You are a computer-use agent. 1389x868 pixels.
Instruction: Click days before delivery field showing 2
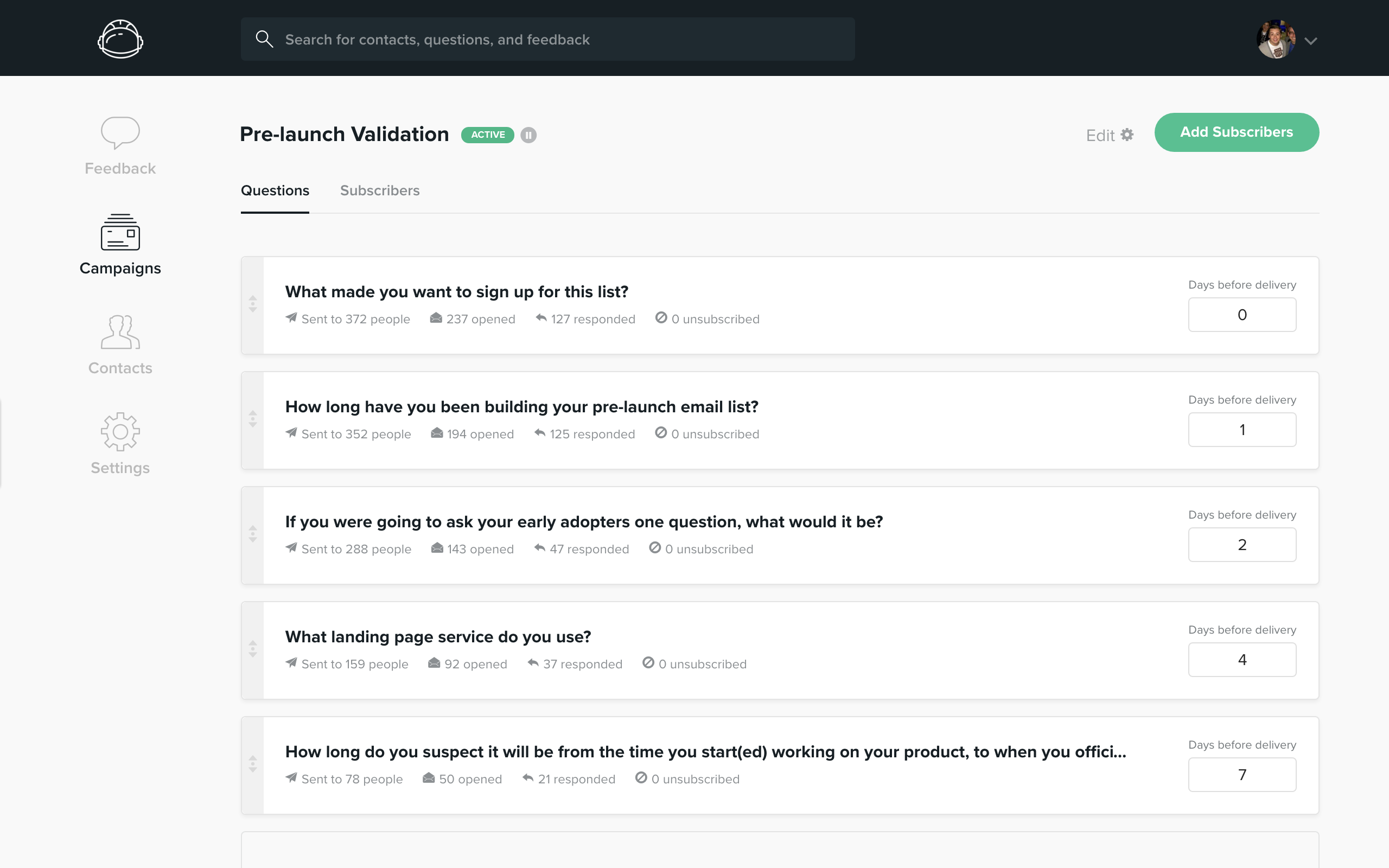(x=1241, y=544)
